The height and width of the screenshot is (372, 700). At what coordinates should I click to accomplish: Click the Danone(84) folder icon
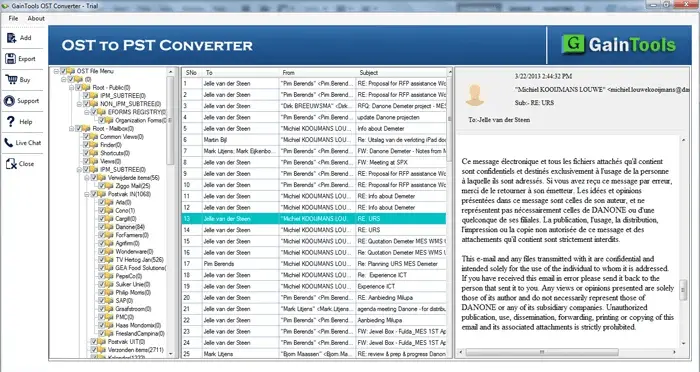point(109,227)
